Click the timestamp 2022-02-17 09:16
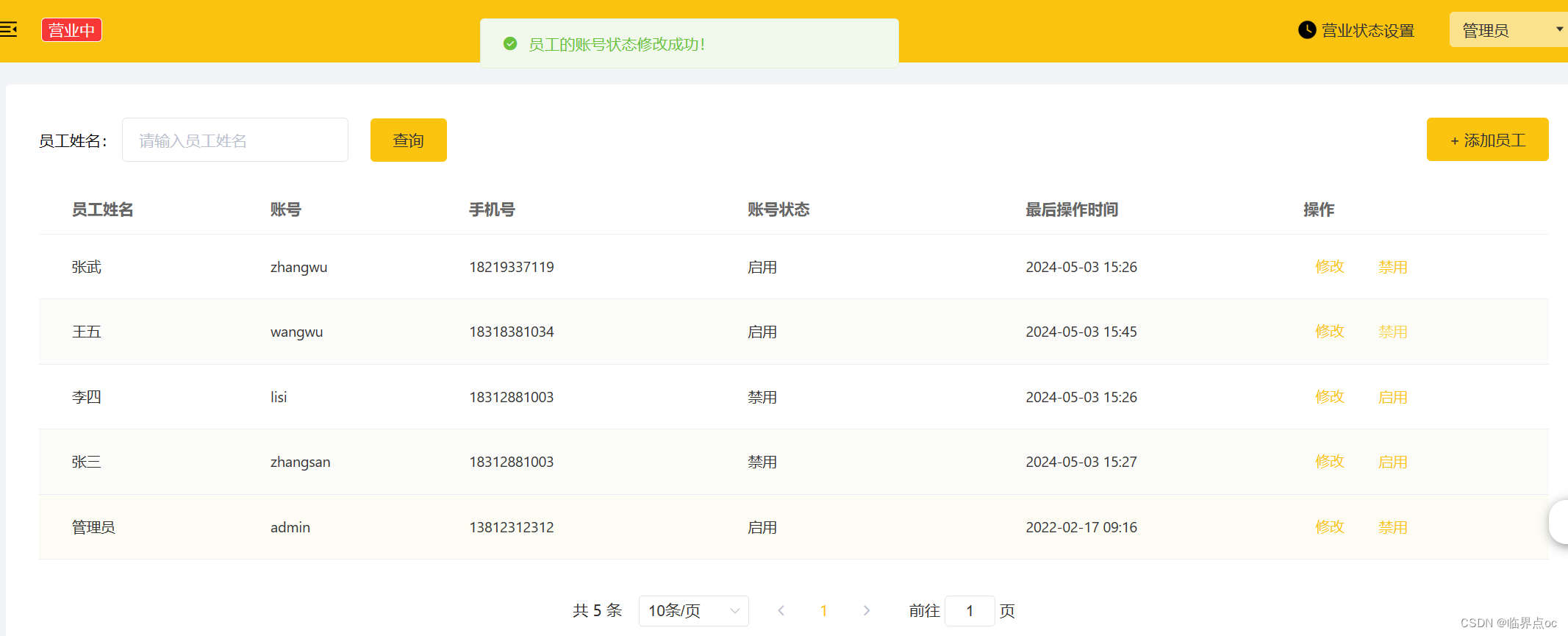This screenshot has width=1568, height=636. [x=1081, y=527]
